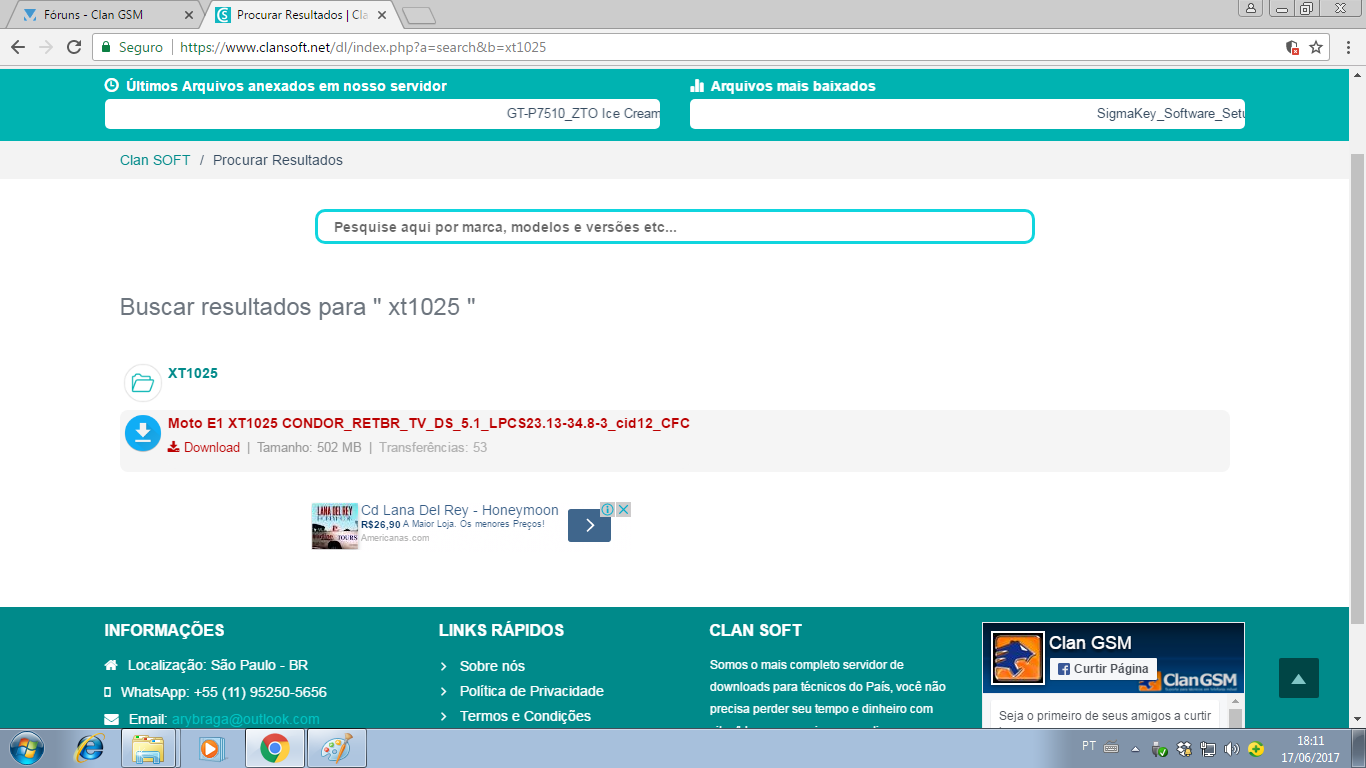Open the media player taskbar icon
1366x768 pixels.
click(x=211, y=748)
